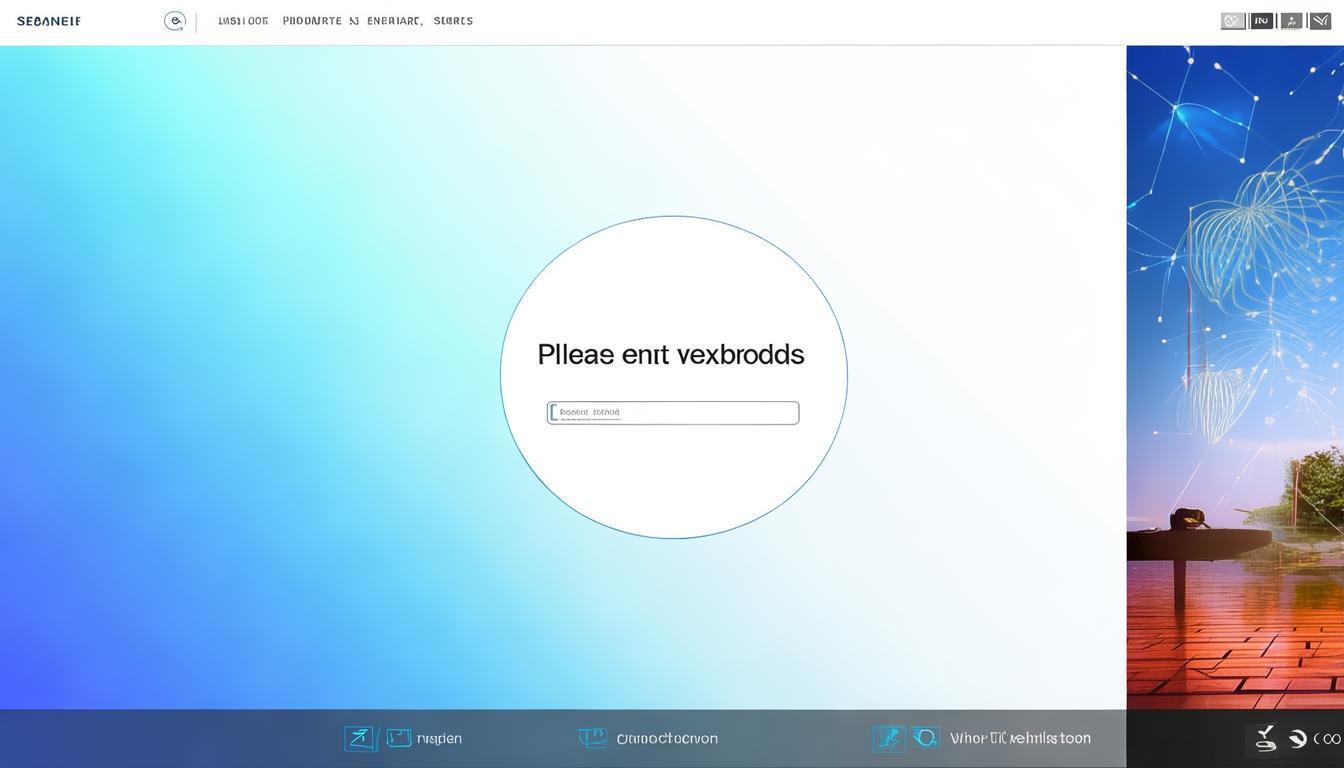Screen dimensions: 1344x768
Task: Click the gray figure icon in the header
Action: click(x=1291, y=21)
